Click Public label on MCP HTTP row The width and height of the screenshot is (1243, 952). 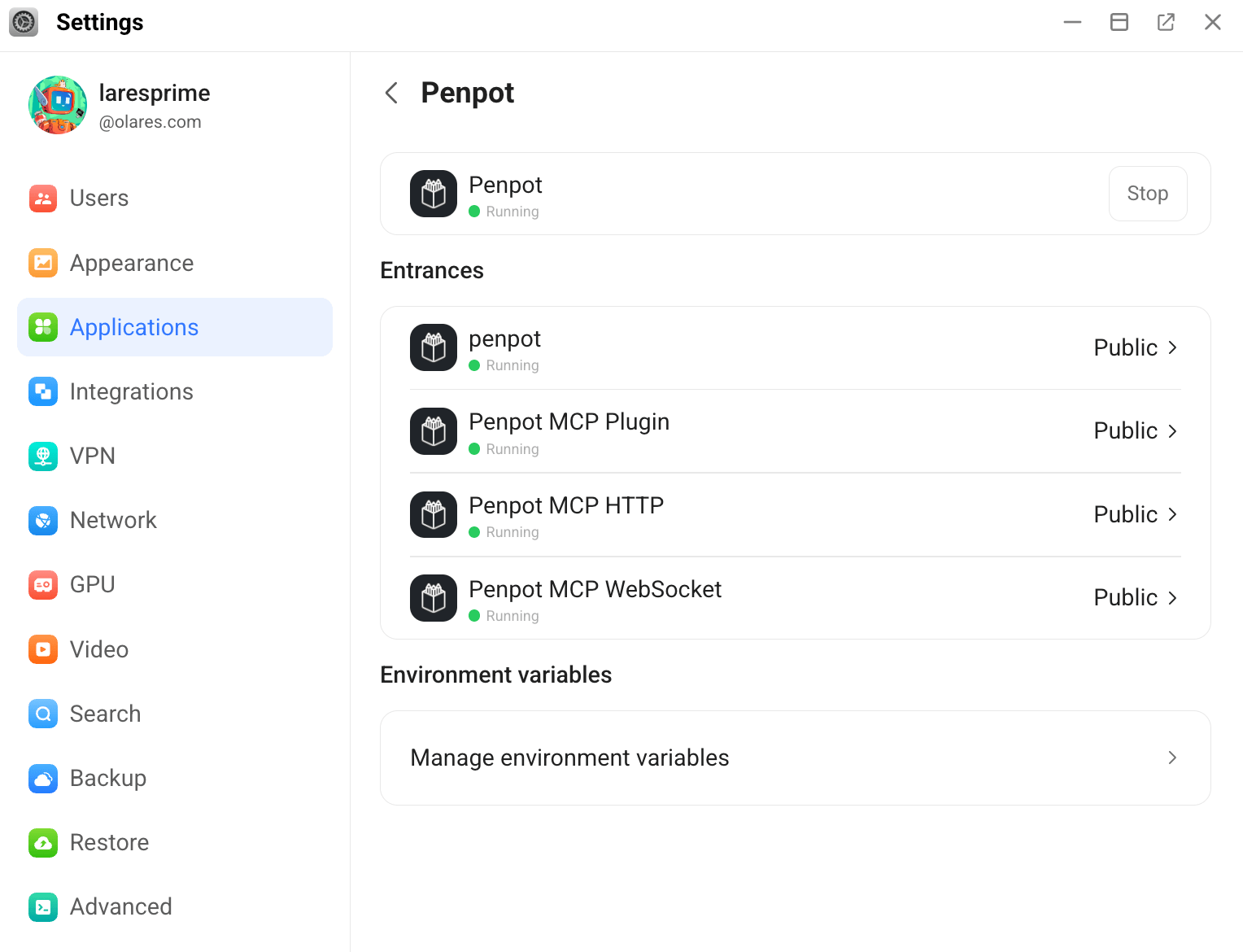(x=1125, y=514)
